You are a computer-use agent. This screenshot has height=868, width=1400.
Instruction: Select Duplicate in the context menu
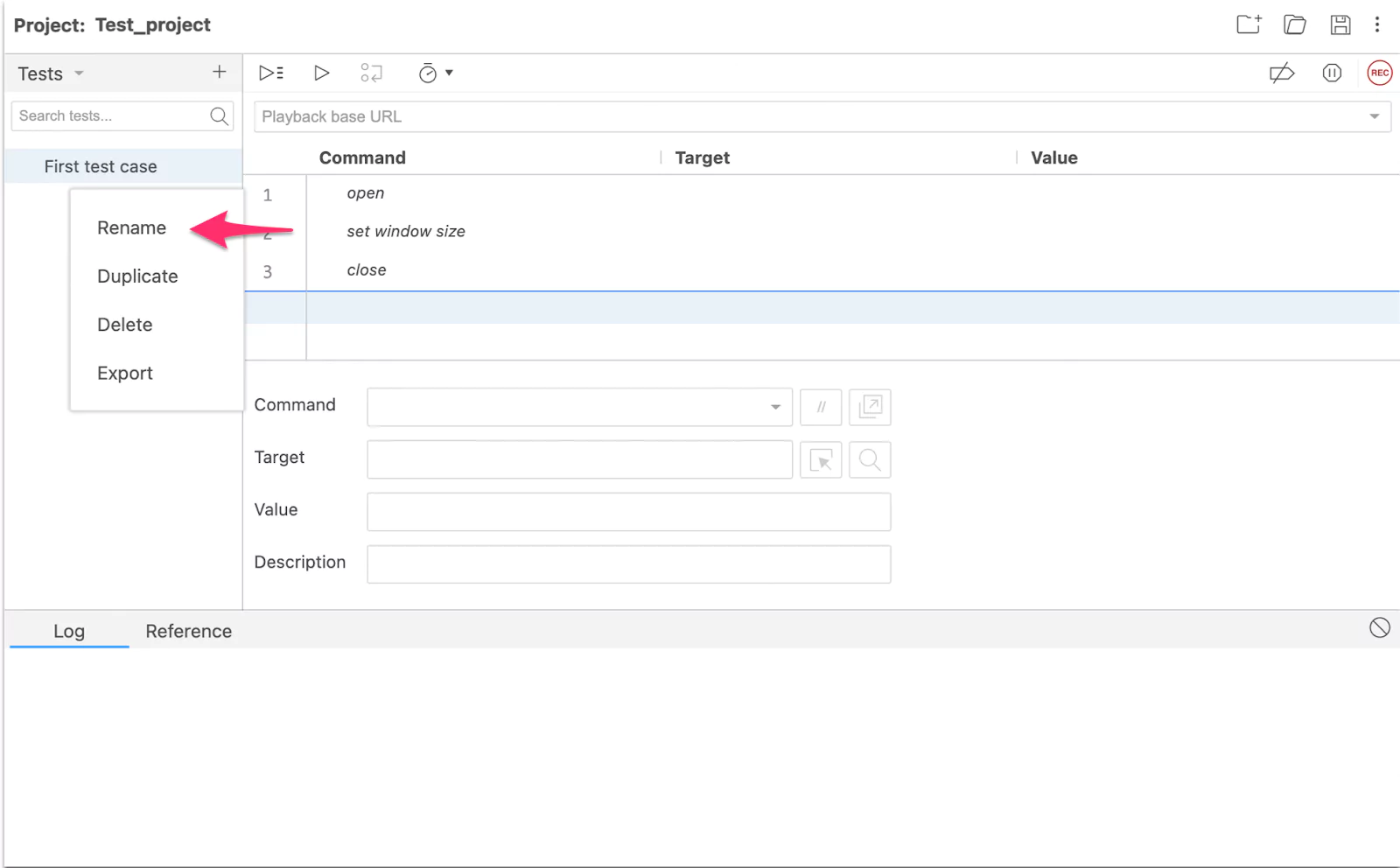click(x=137, y=276)
